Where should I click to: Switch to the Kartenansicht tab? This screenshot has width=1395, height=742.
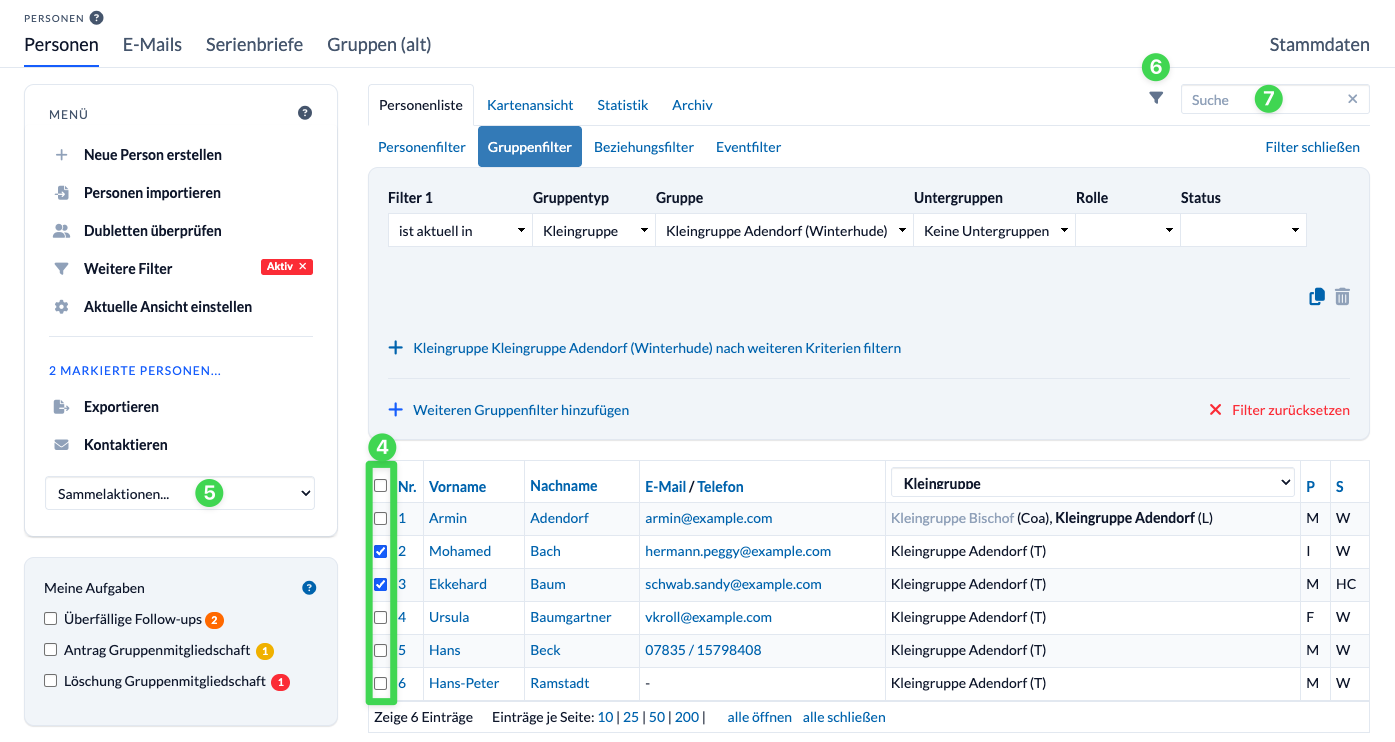tap(530, 104)
